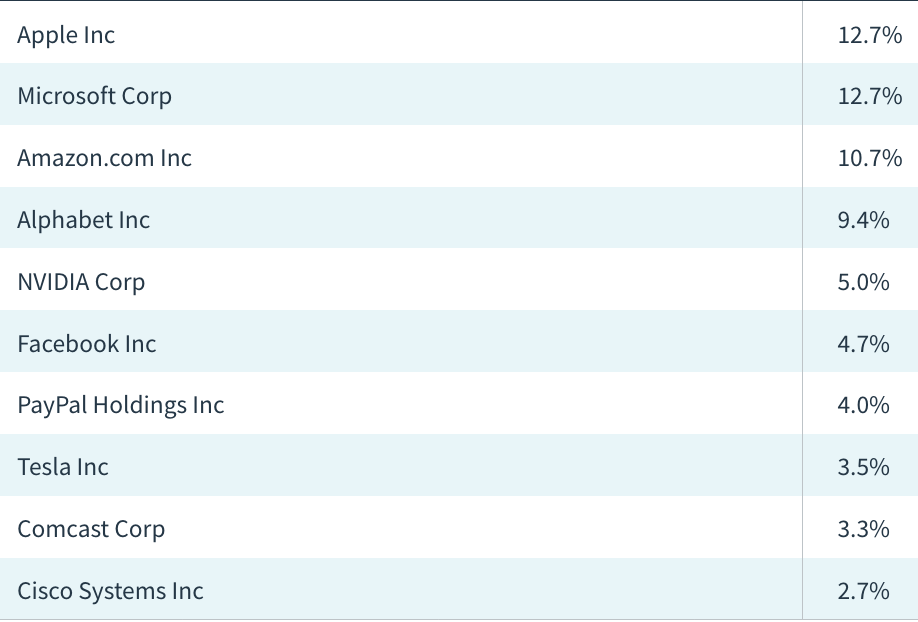Click the NVIDIA Corp holding
This screenshot has width=918, height=622.
tap(81, 282)
